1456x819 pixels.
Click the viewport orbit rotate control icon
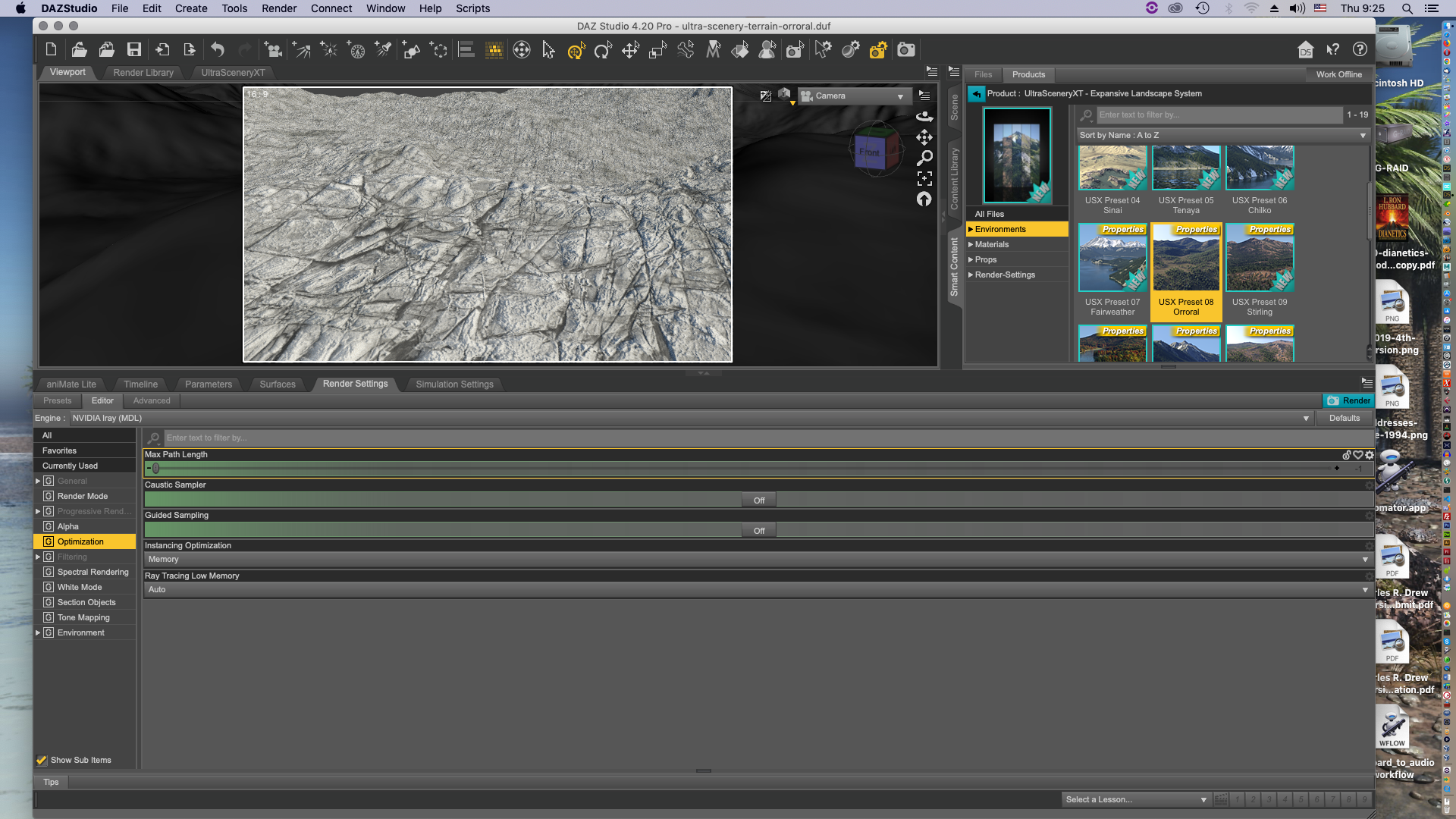click(x=924, y=117)
